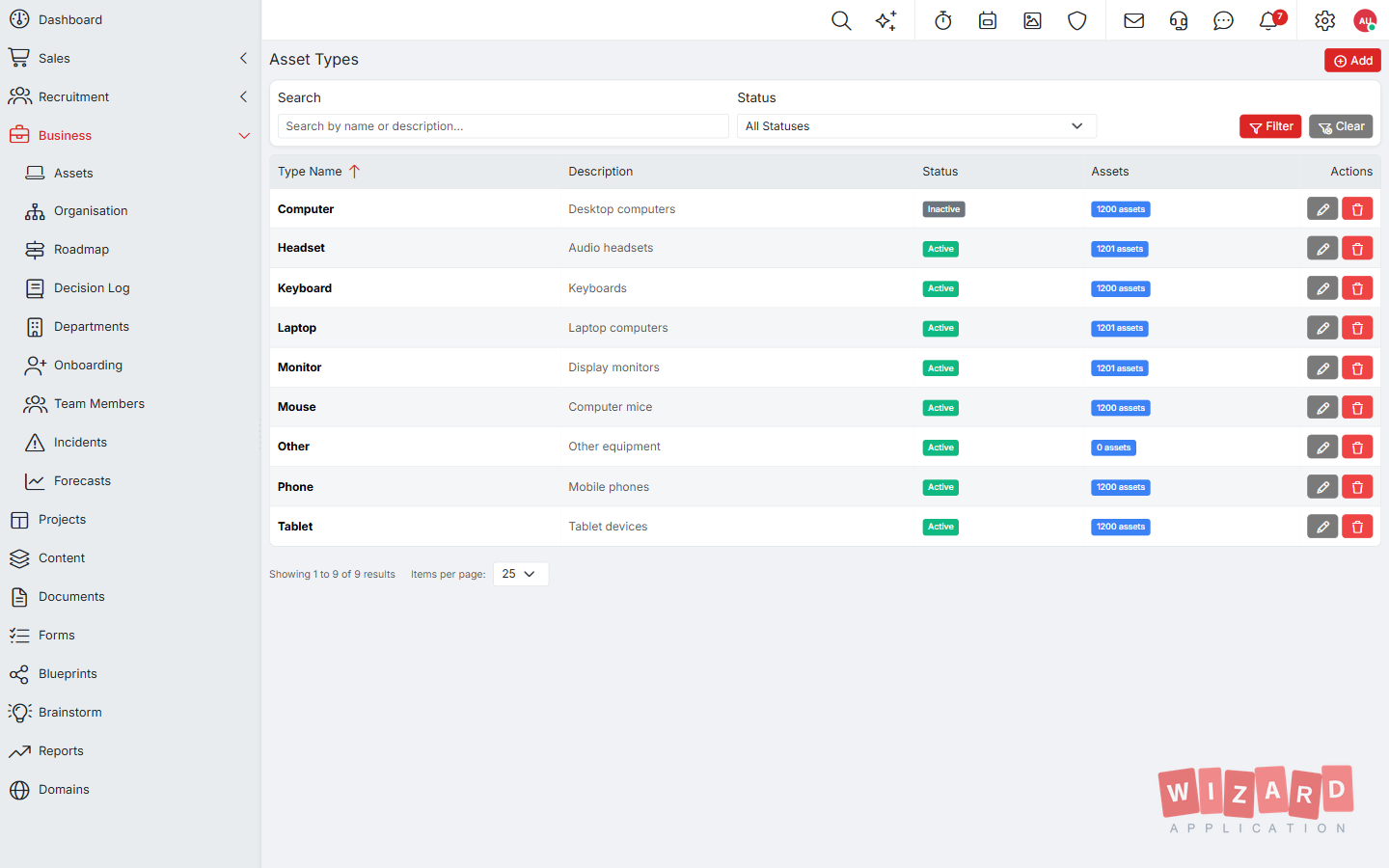This screenshot has width=1389, height=868.
Task: Delete the Mouse asset type
Action: tap(1357, 407)
